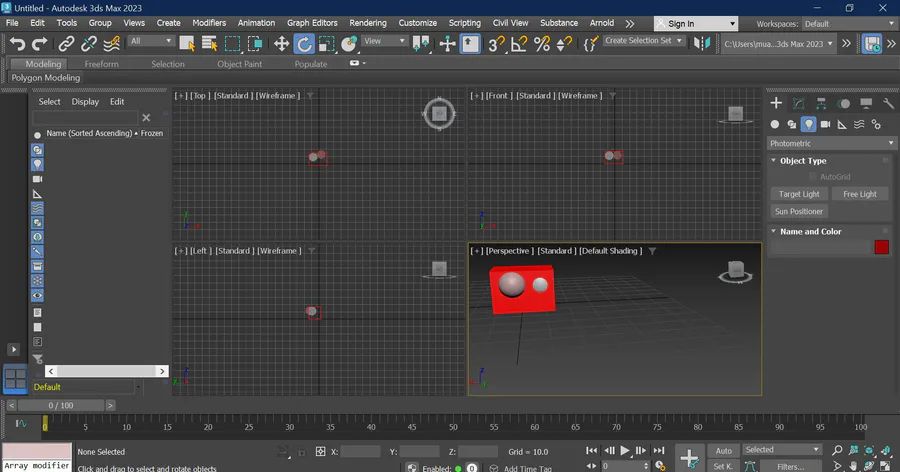Toggle the Angle Snap button
The image size is (900, 472).
pyautogui.click(x=519, y=44)
